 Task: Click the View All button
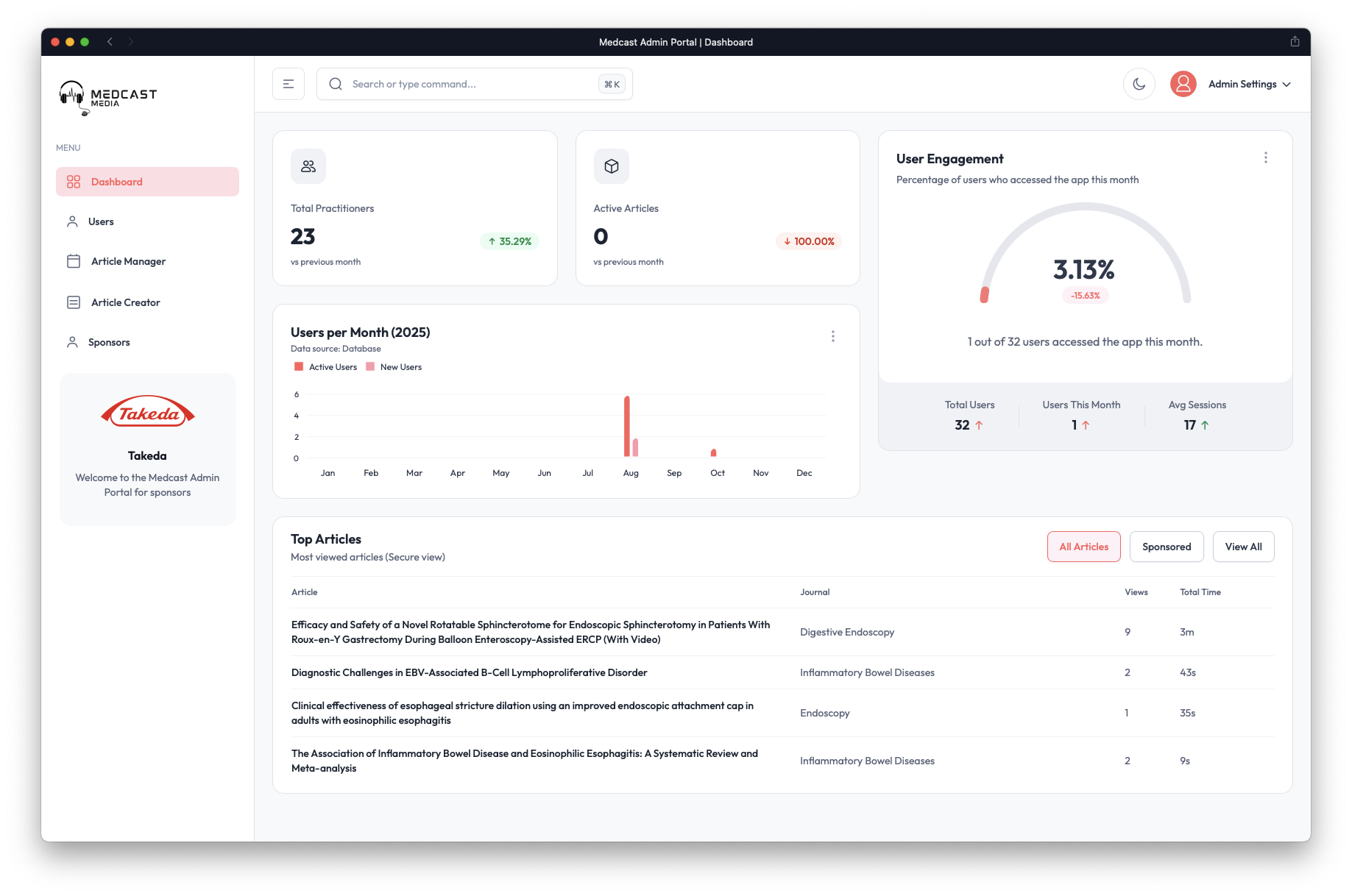click(1244, 547)
